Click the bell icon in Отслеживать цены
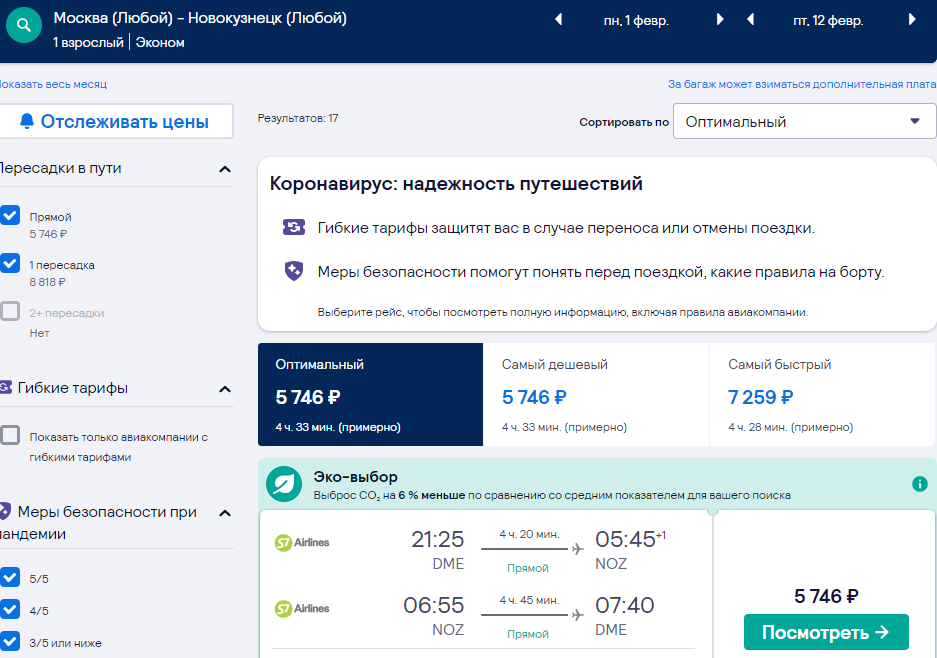Image resolution: width=937 pixels, height=658 pixels. [x=27, y=121]
